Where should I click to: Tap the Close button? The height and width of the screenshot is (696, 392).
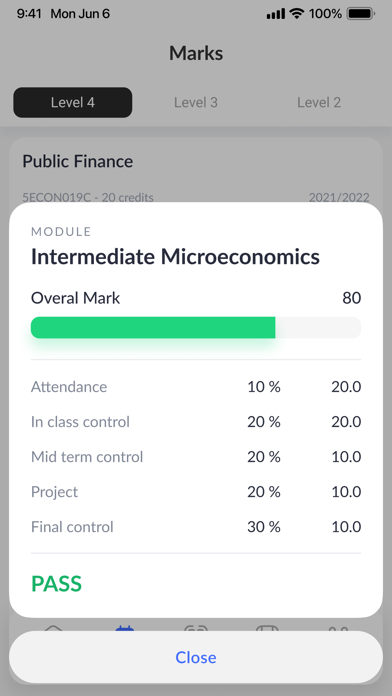[x=196, y=657]
